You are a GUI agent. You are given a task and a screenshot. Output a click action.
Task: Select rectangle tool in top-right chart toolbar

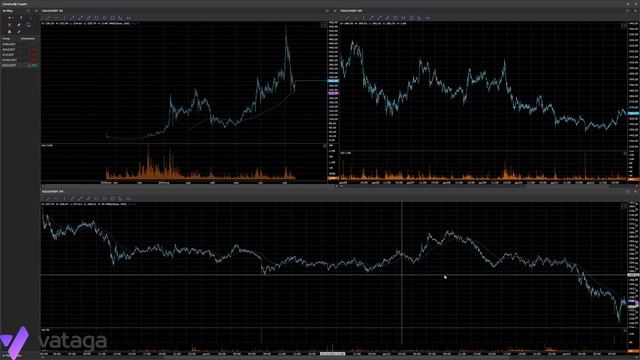click(x=412, y=18)
